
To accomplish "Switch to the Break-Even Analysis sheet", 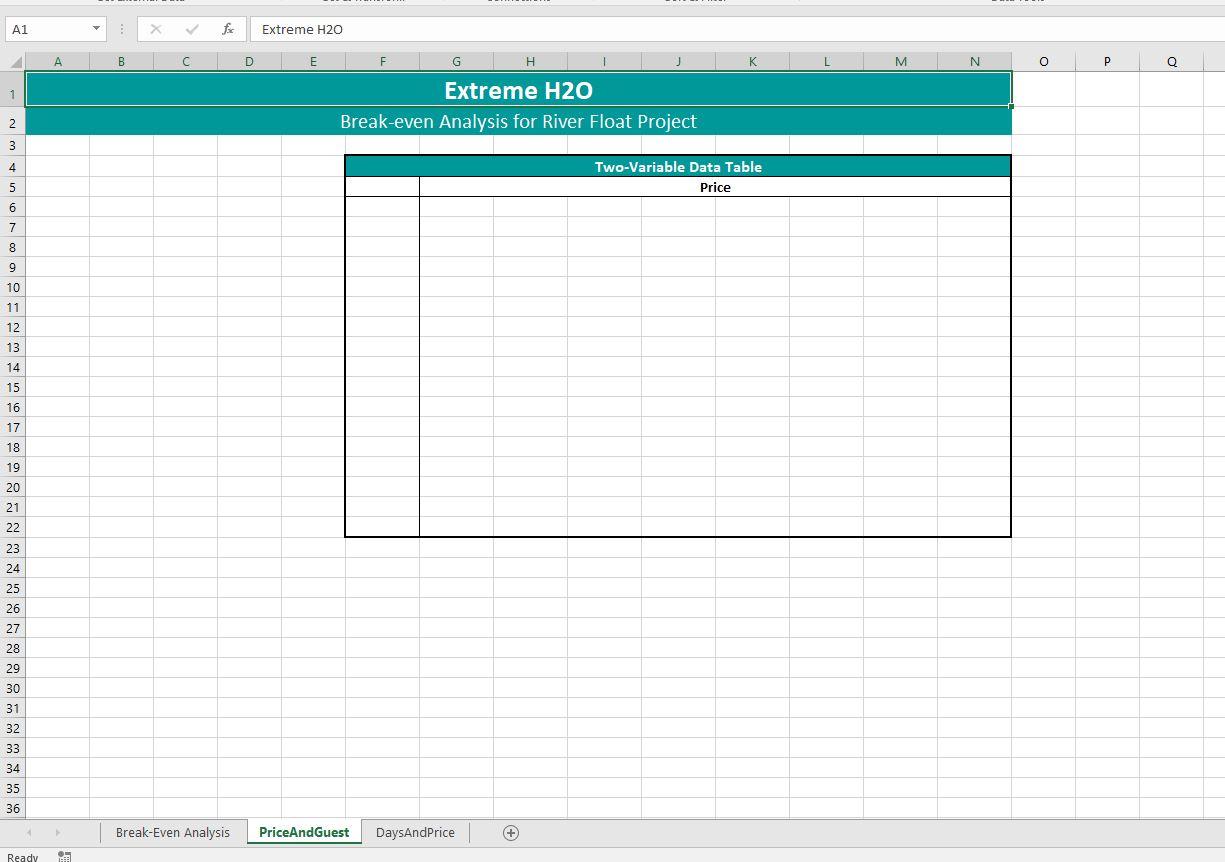I will pos(172,832).
